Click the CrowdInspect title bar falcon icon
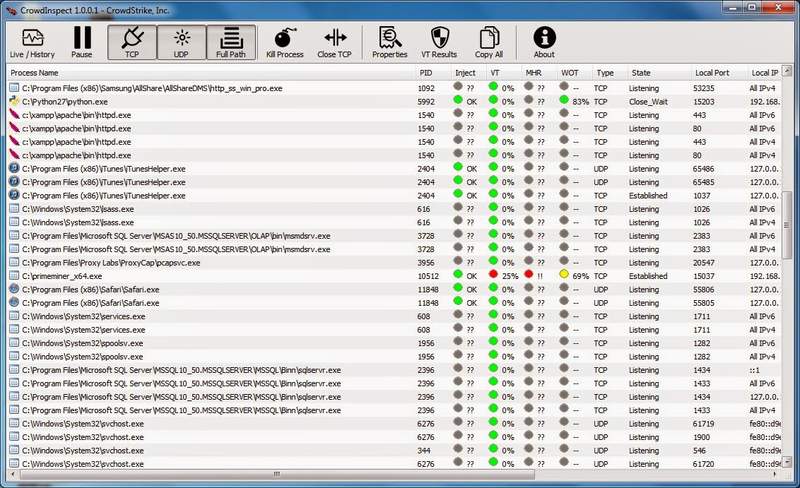The width and height of the screenshot is (800, 488). [x=12, y=10]
